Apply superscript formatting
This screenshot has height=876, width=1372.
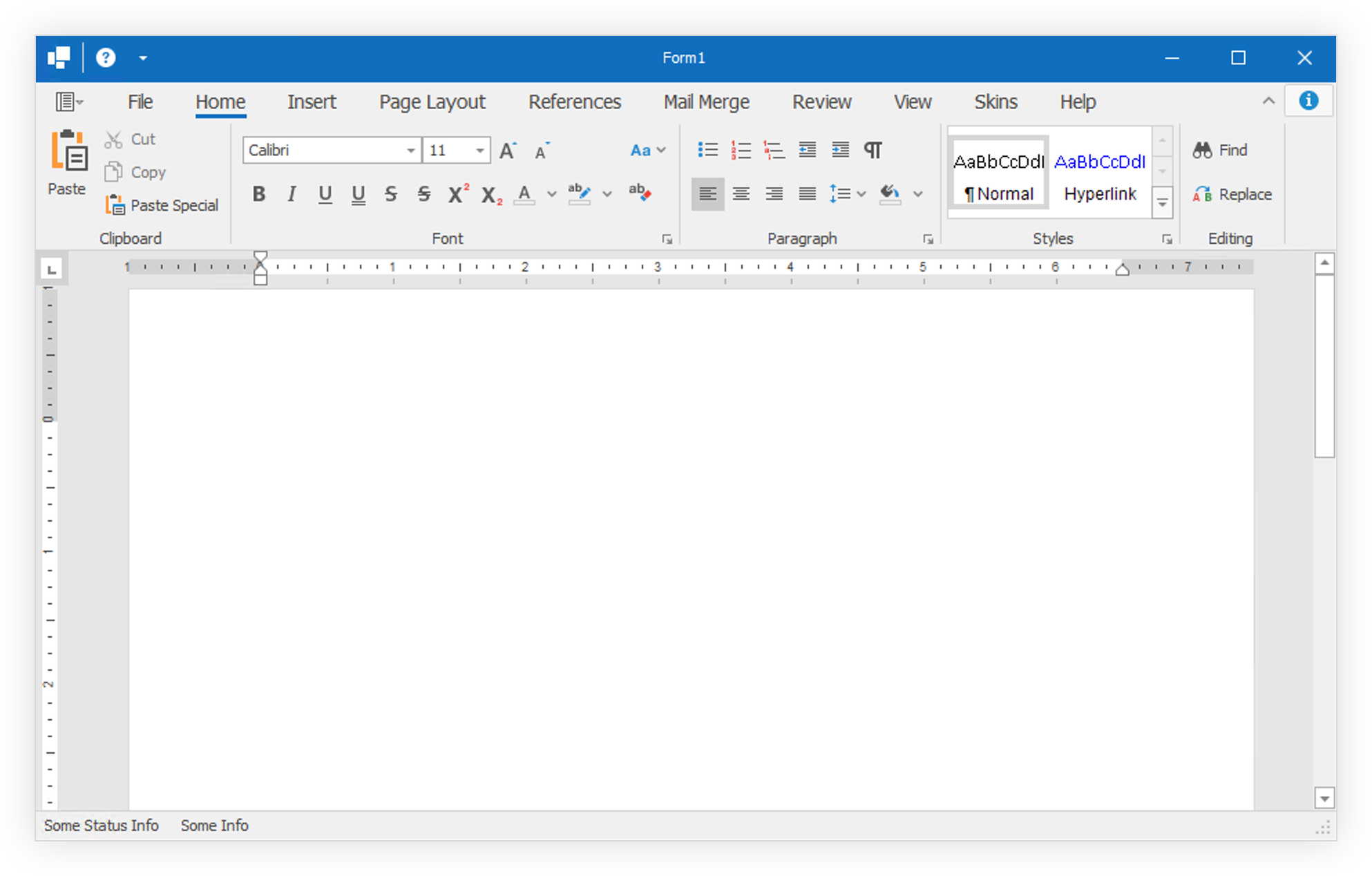click(457, 194)
